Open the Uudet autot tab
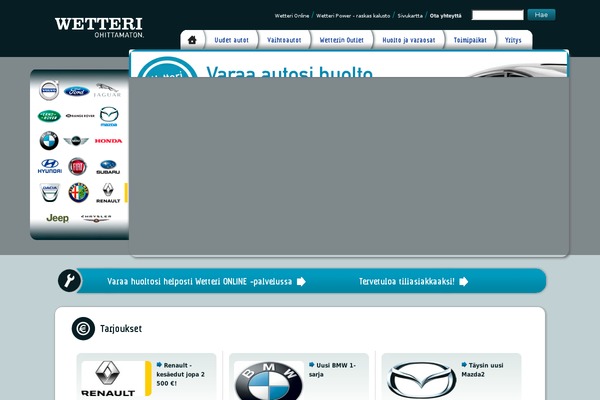 tap(232, 40)
